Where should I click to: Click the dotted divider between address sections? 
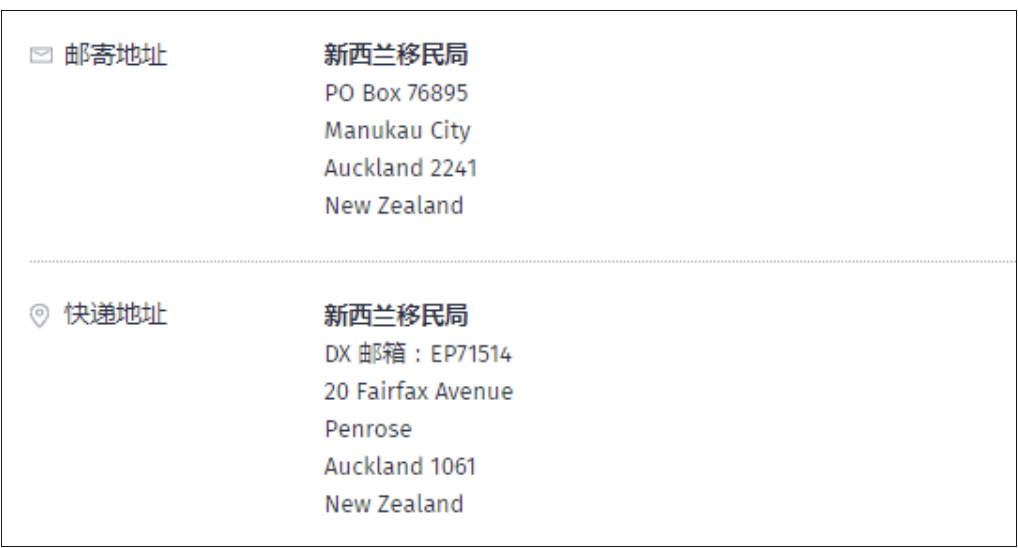(523, 262)
